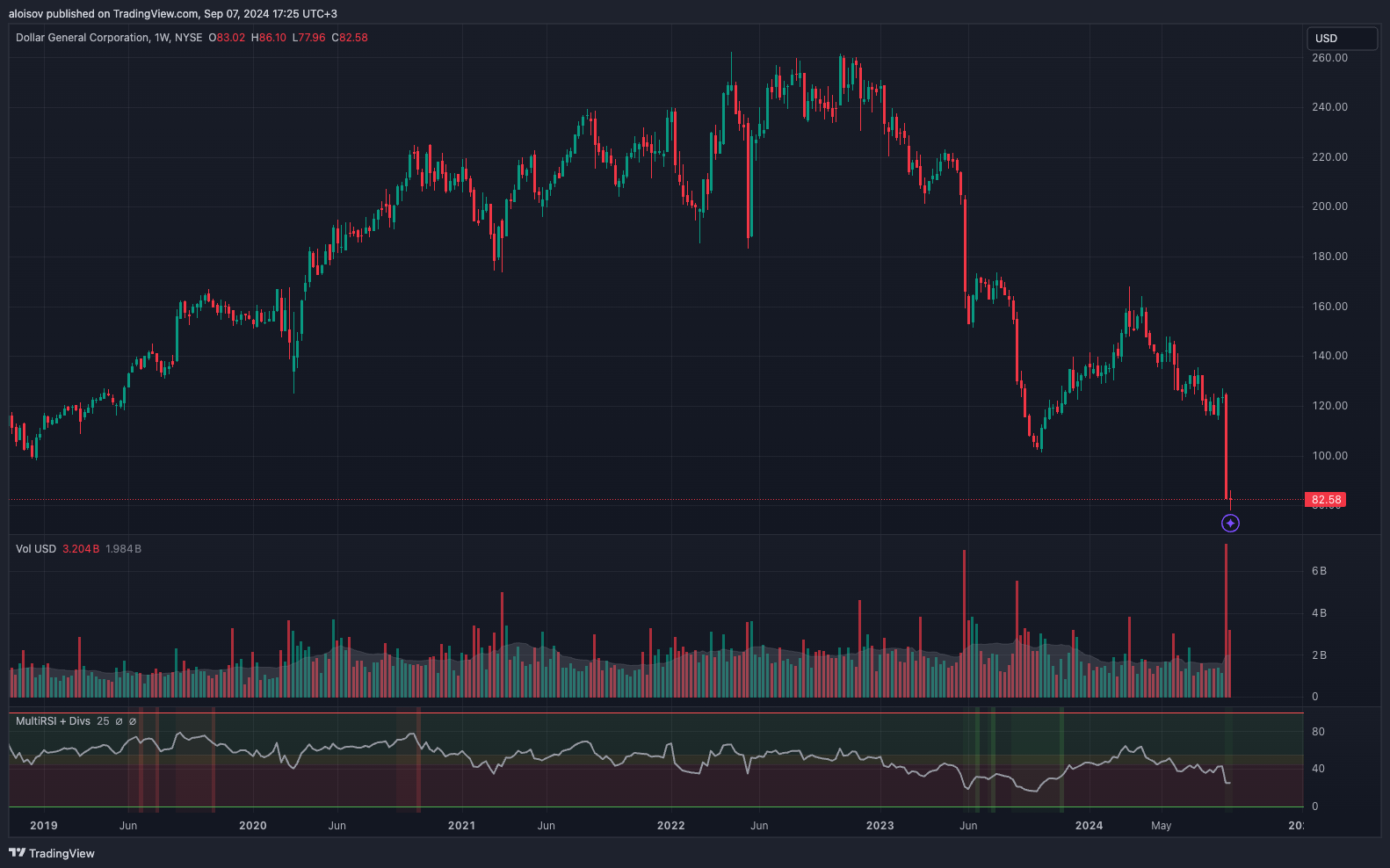Click the 2019 label on the time axis
The image size is (1390, 868).
(44, 826)
